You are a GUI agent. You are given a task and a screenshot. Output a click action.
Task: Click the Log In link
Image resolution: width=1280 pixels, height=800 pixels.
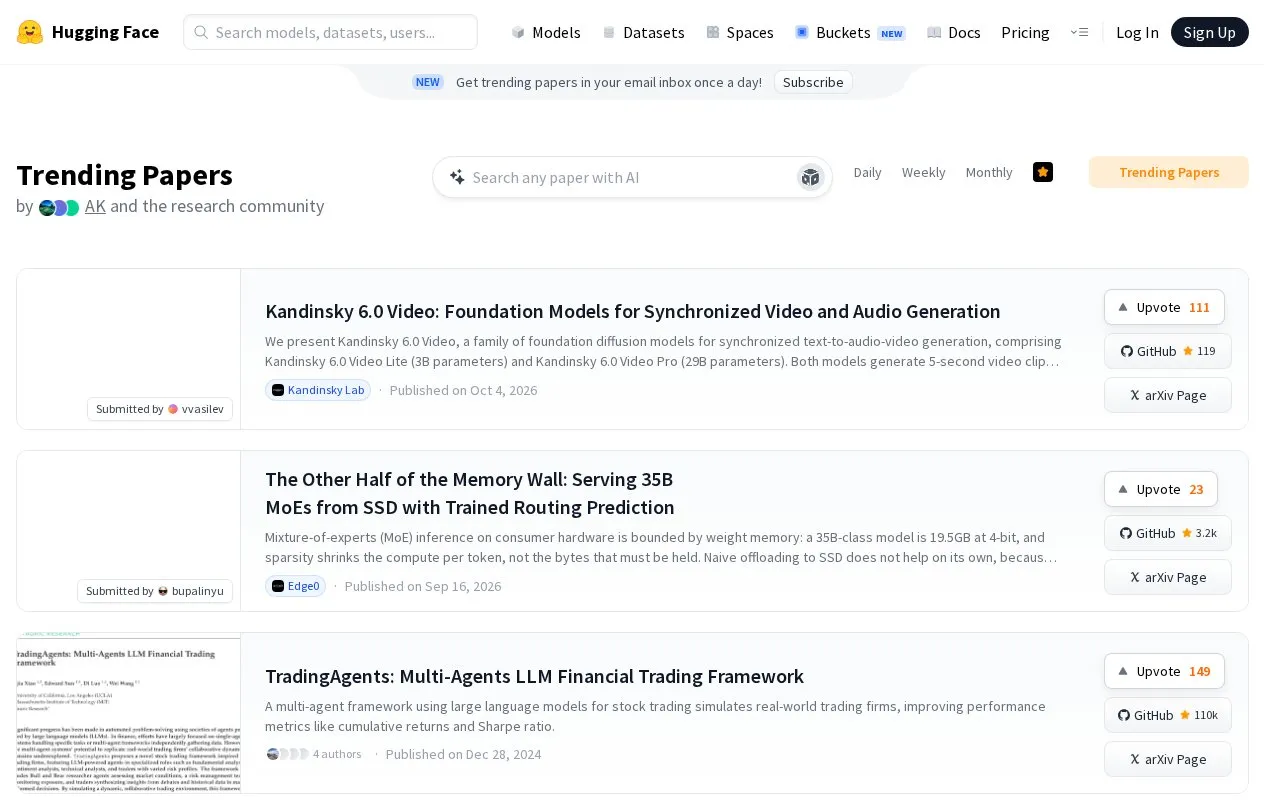[x=1137, y=32]
